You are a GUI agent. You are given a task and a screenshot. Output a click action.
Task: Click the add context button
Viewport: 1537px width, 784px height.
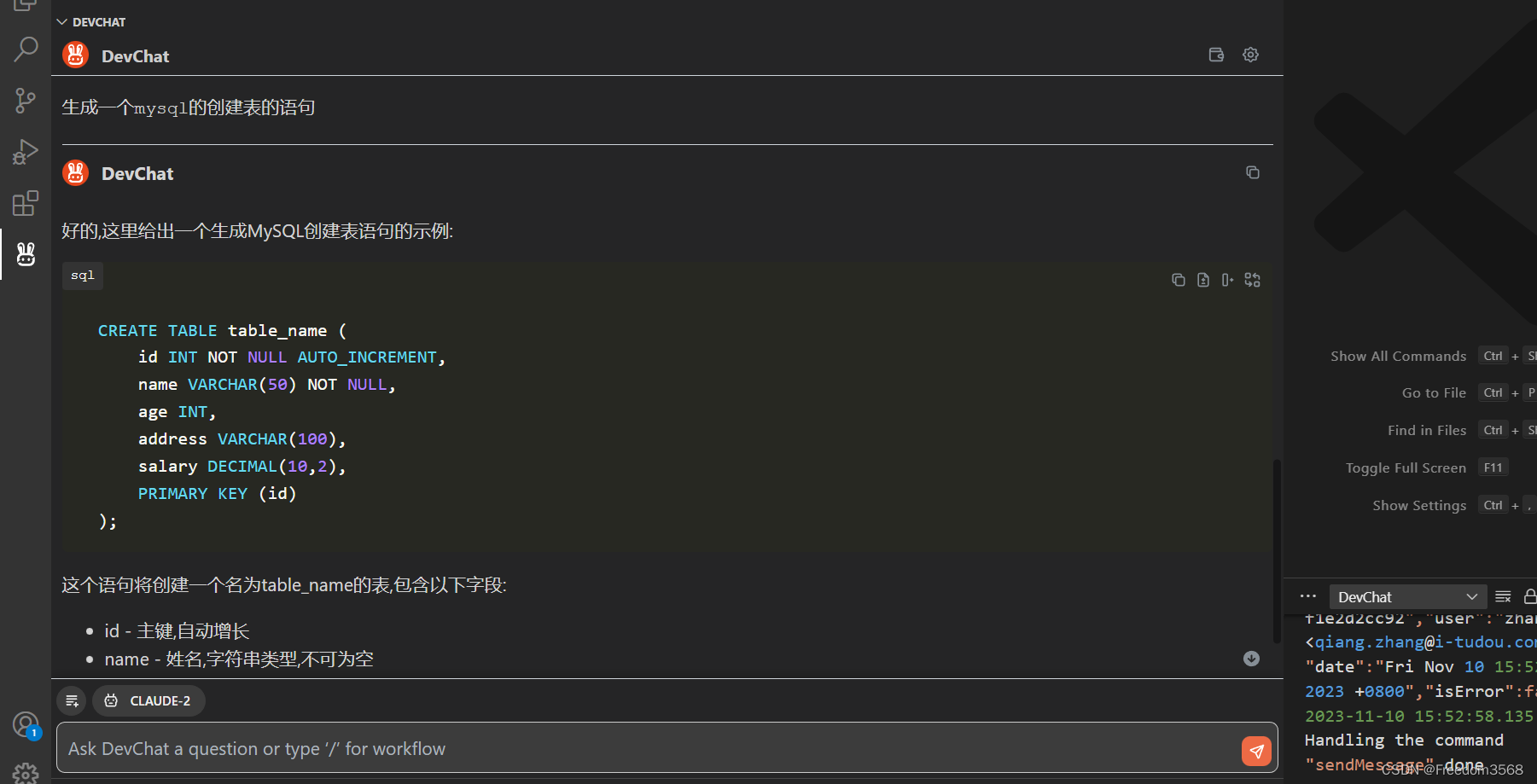click(x=72, y=701)
